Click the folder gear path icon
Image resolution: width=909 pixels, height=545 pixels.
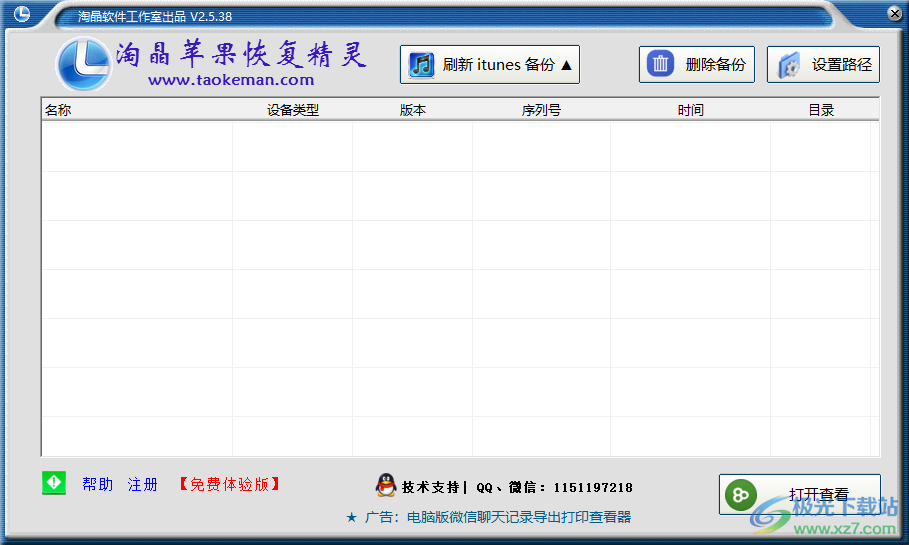tap(789, 64)
